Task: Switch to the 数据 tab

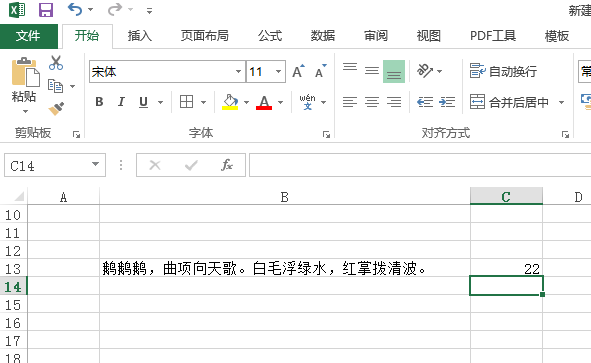Action: [323, 36]
